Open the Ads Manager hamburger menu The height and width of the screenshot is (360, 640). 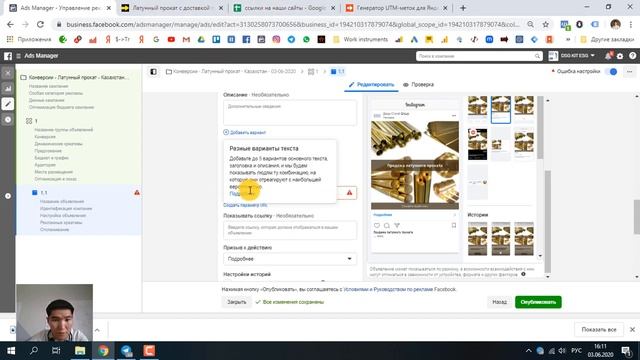[x=18, y=56]
